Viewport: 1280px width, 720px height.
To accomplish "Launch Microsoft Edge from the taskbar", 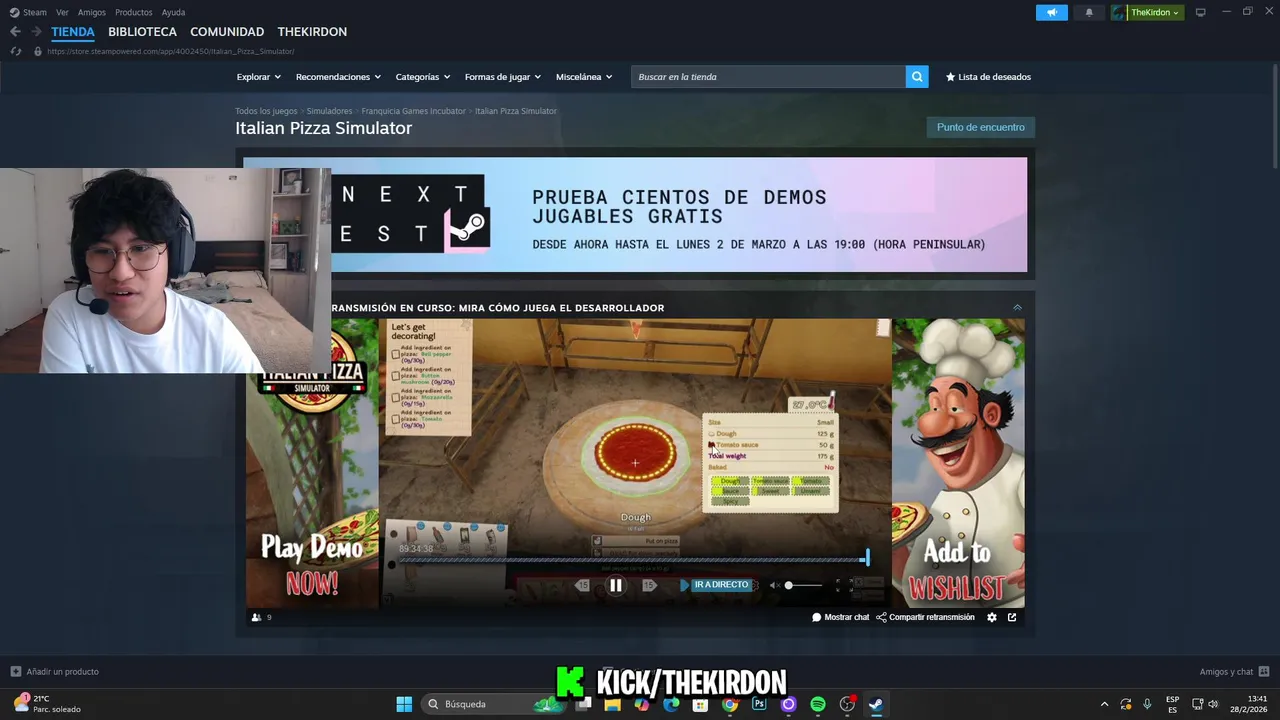I will click(671, 704).
